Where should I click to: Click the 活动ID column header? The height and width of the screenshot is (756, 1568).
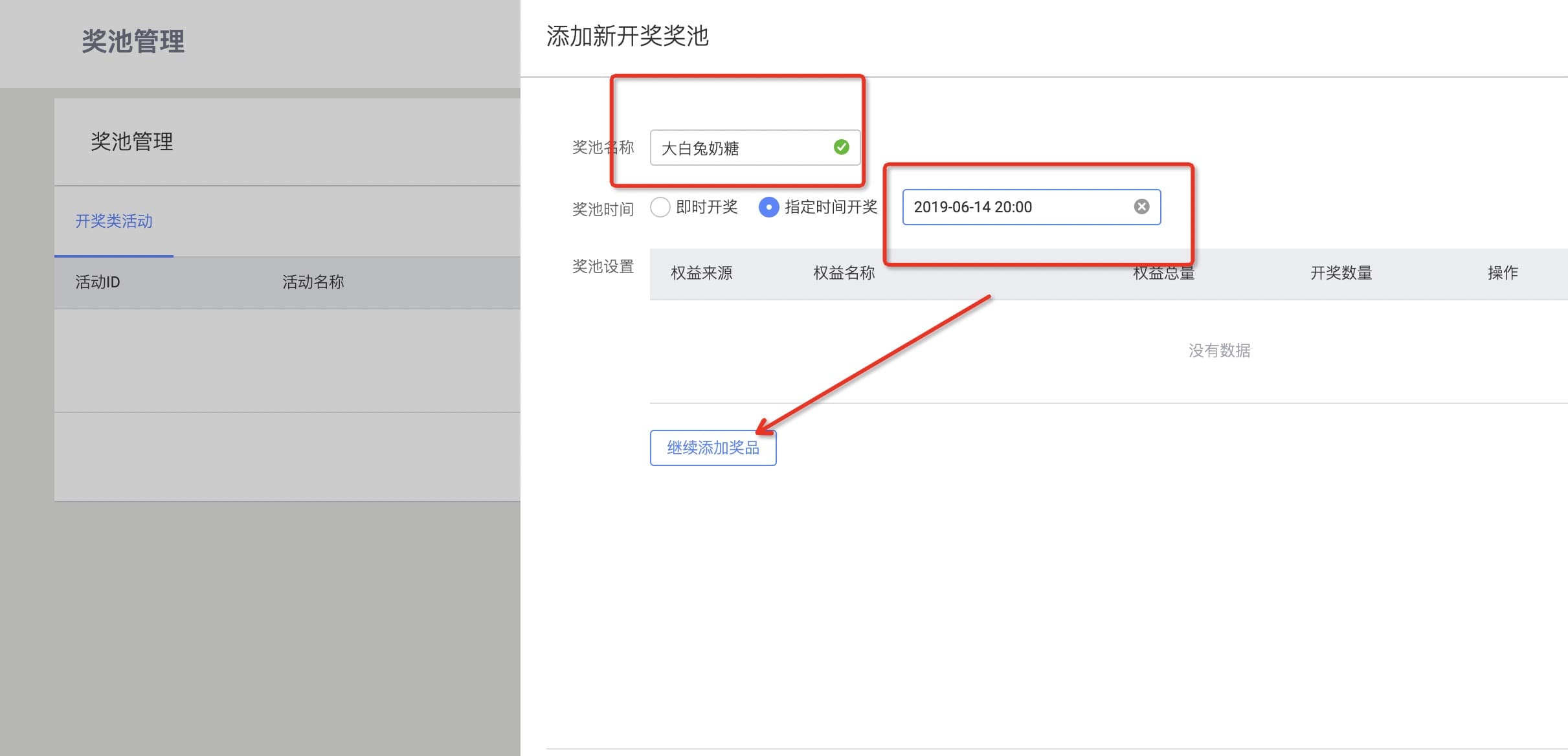pyautogui.click(x=98, y=282)
